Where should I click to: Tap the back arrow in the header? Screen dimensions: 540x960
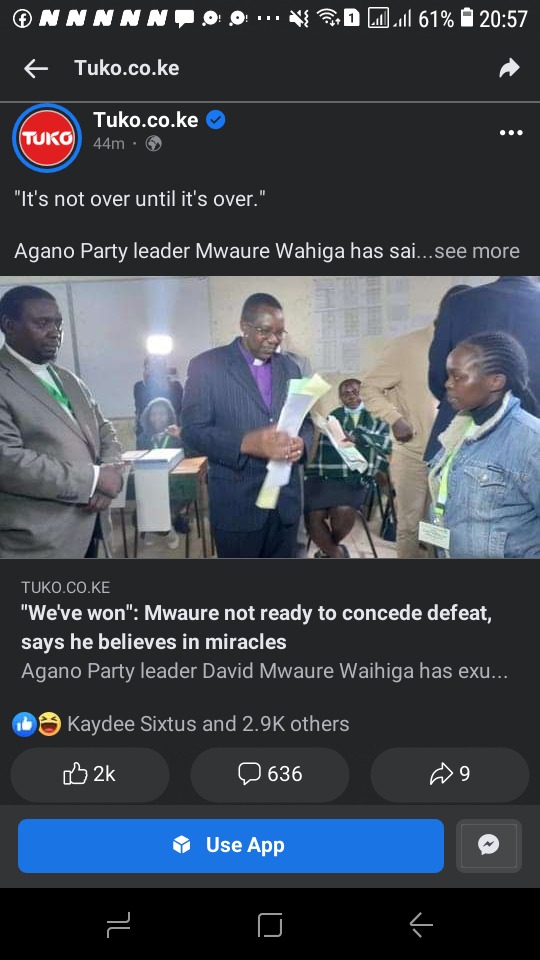36,68
